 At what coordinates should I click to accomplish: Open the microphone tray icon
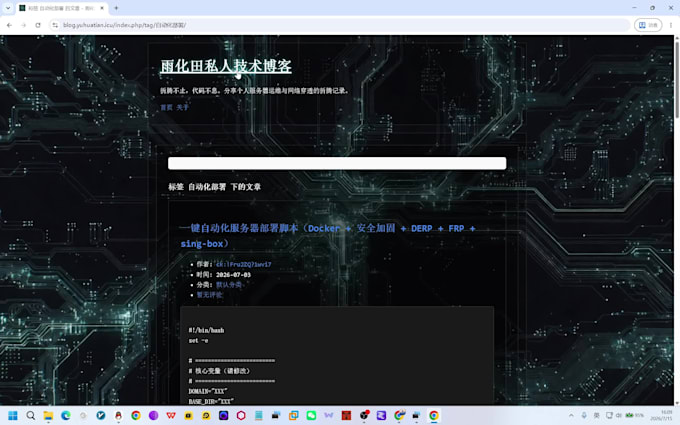[x=584, y=415]
